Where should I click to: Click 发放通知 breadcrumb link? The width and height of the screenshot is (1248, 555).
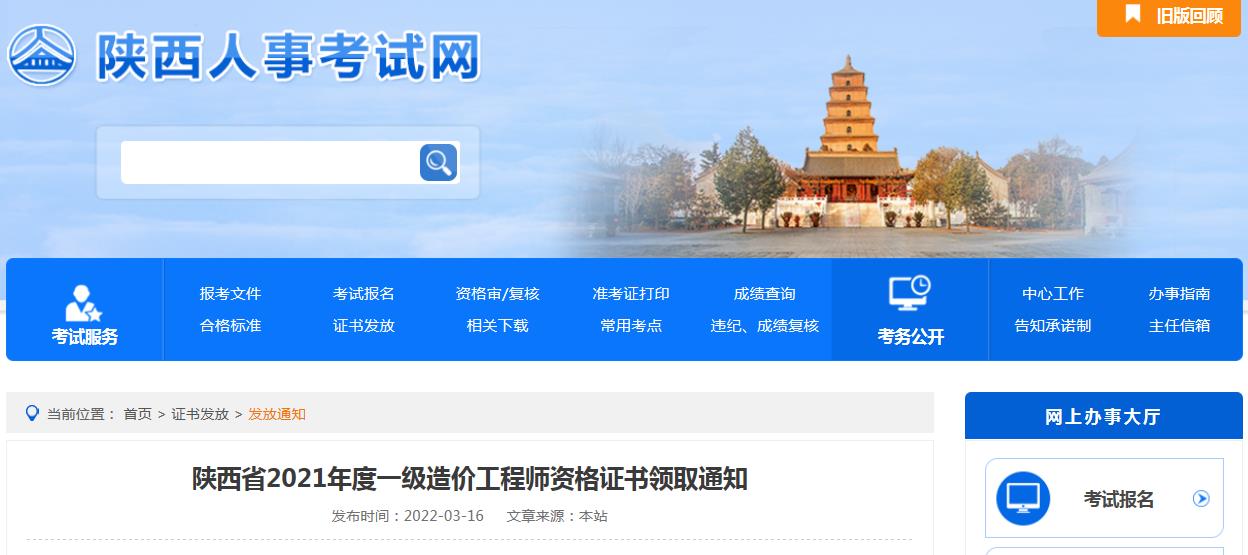[x=277, y=414]
